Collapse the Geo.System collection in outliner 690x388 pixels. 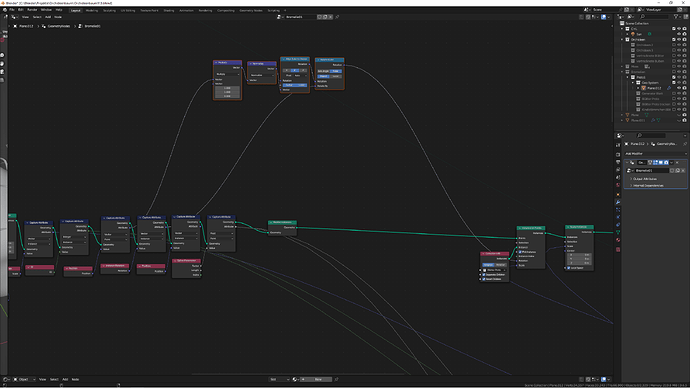point(633,82)
